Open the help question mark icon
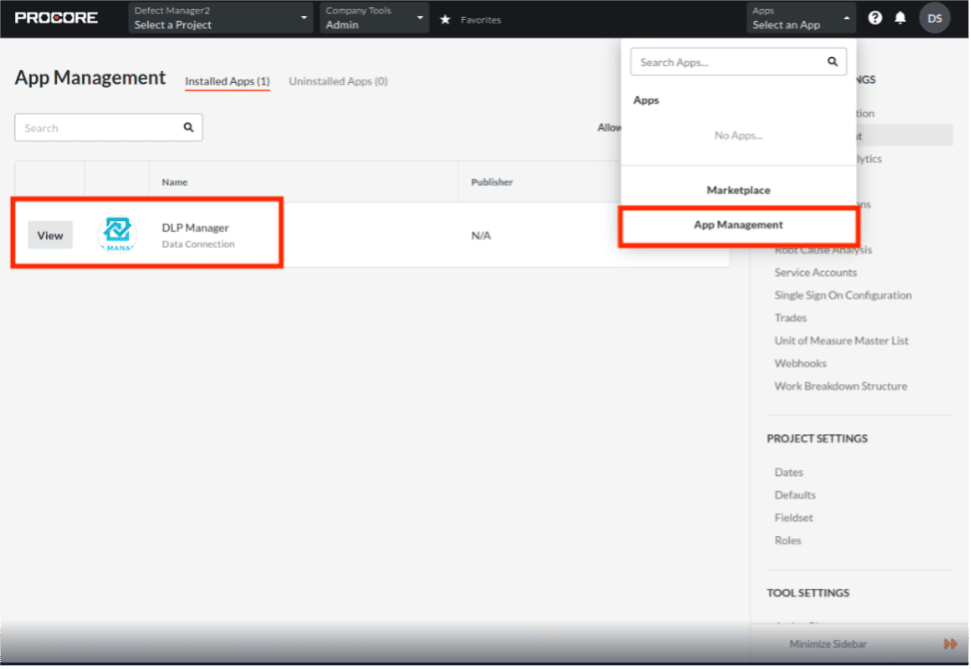 [x=874, y=18]
